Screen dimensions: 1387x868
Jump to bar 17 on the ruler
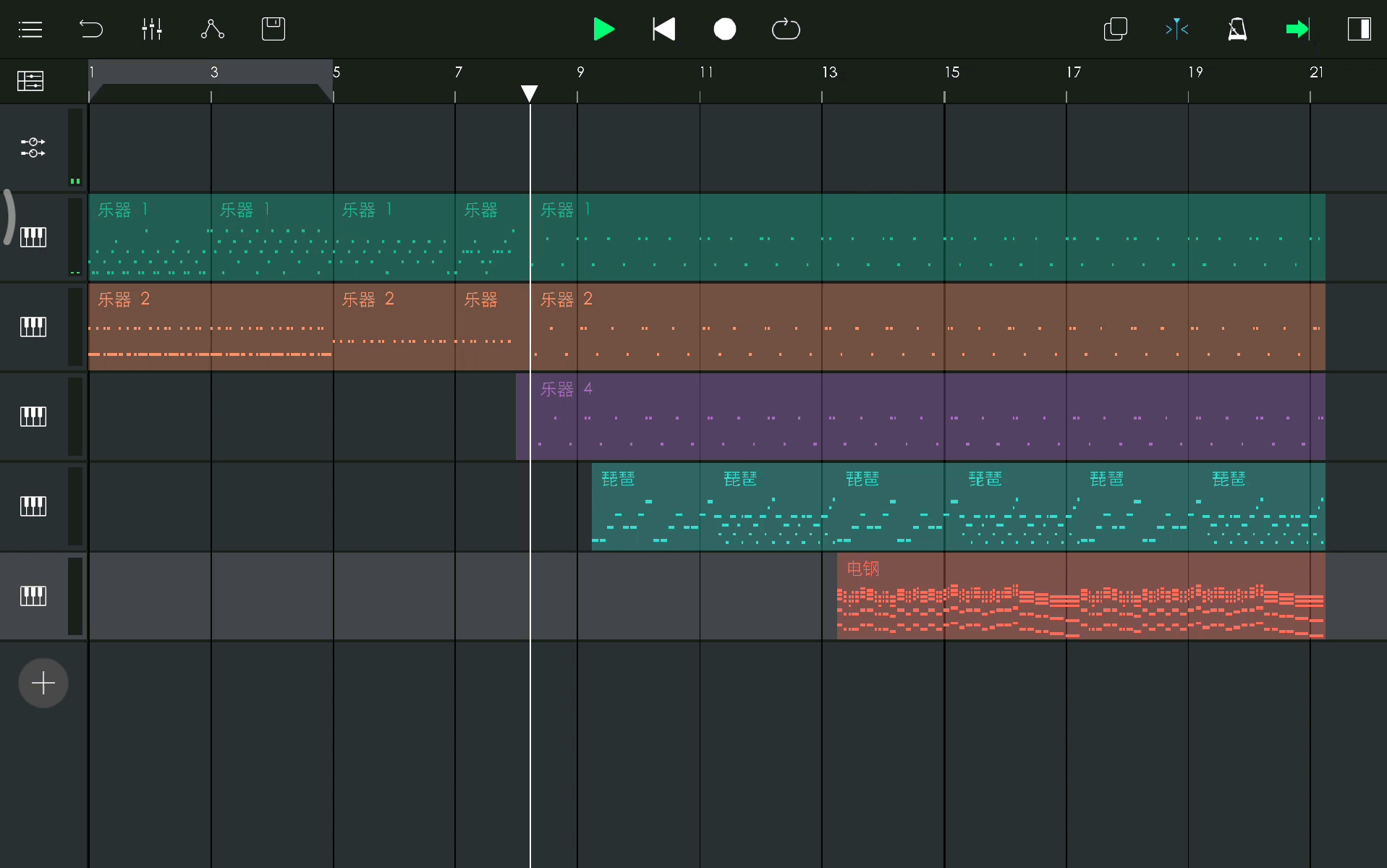(x=1074, y=72)
